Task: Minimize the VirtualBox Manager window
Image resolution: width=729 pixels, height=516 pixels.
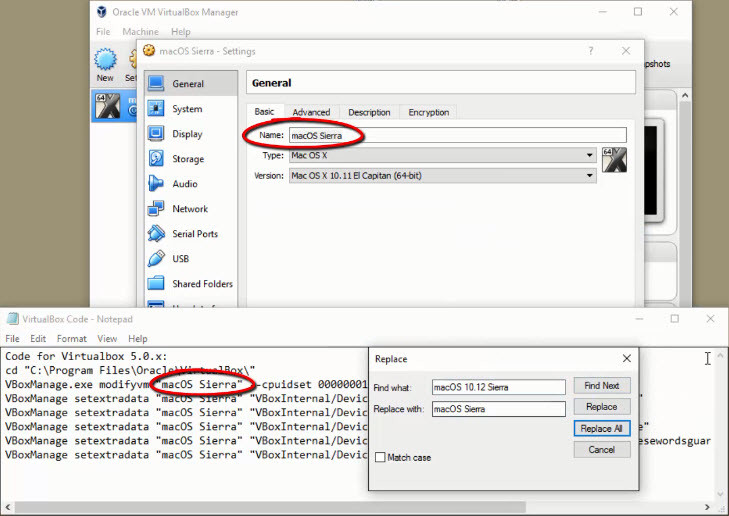Action: click(603, 12)
